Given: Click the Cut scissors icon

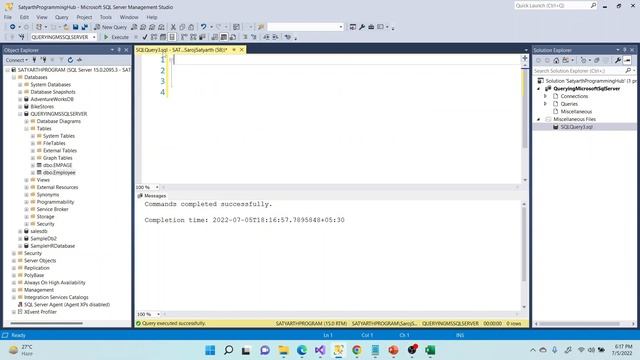Looking at the screenshot, I should [173, 27].
